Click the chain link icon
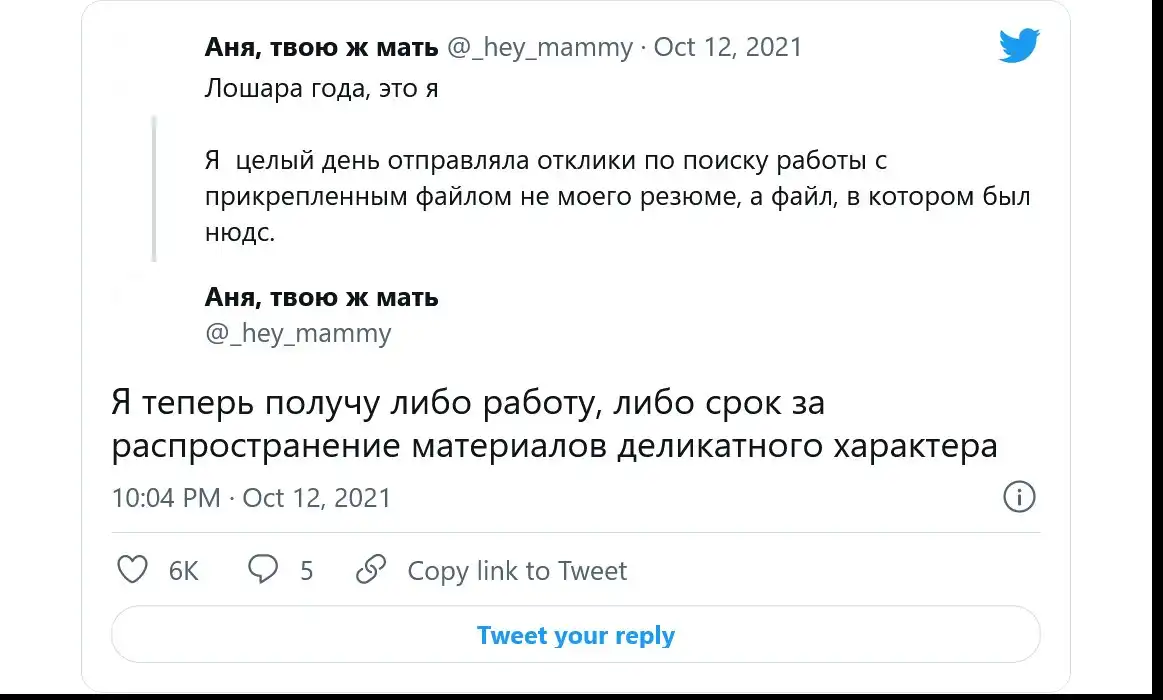Screen dimensions: 1163x700 pos(371,570)
